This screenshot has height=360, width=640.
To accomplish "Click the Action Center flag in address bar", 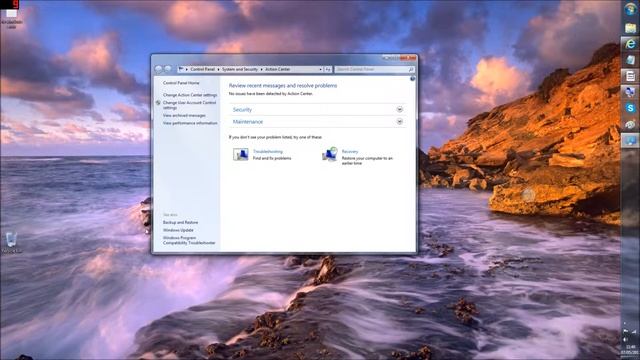I will pyautogui.click(x=181, y=69).
